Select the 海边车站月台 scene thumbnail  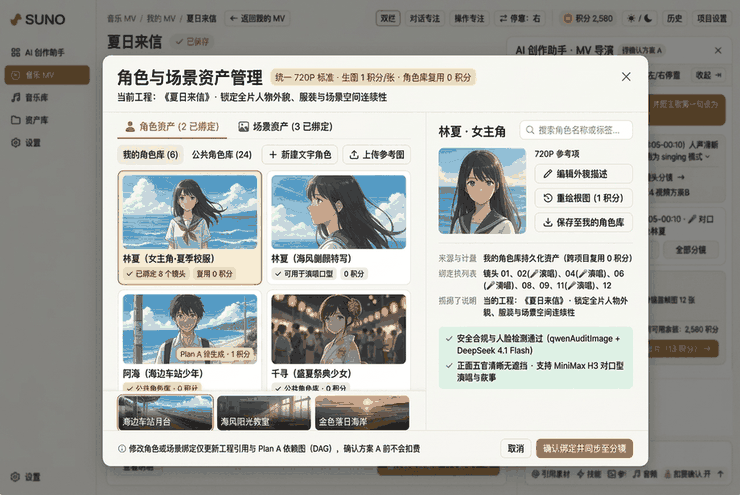click(165, 413)
